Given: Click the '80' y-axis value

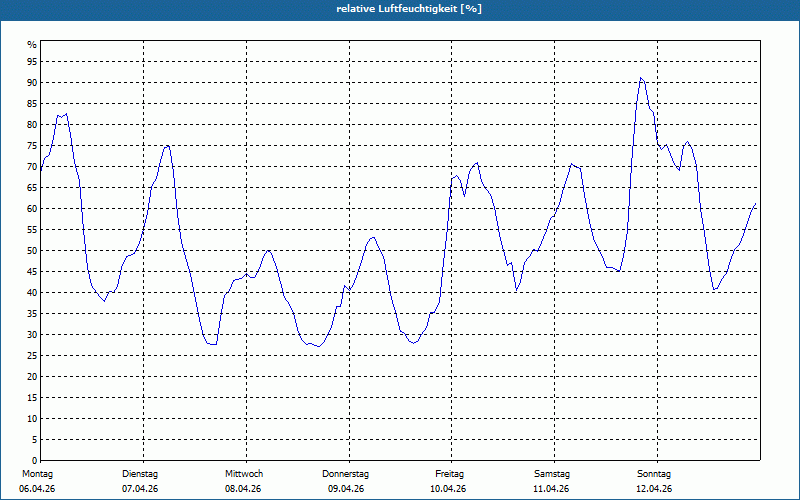Looking at the screenshot, I should [32, 124].
